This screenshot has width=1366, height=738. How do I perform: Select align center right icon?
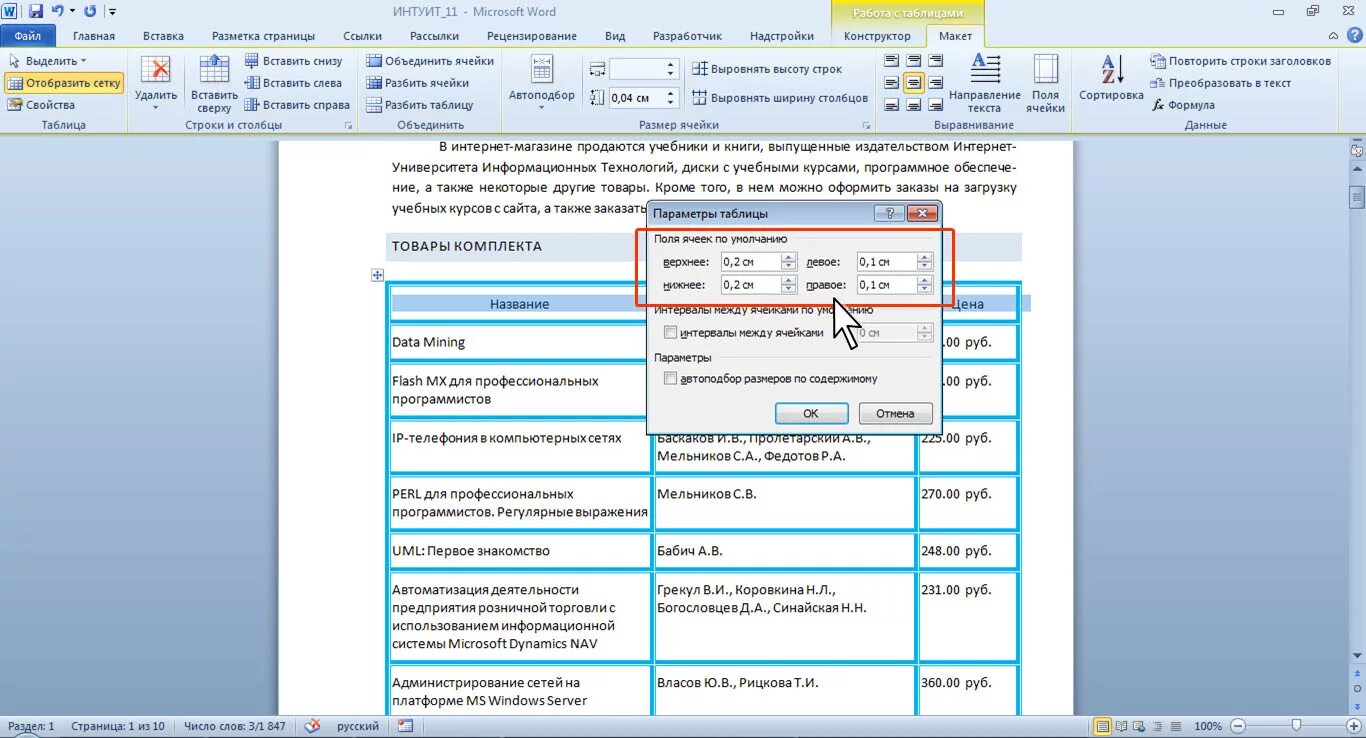[x=935, y=83]
